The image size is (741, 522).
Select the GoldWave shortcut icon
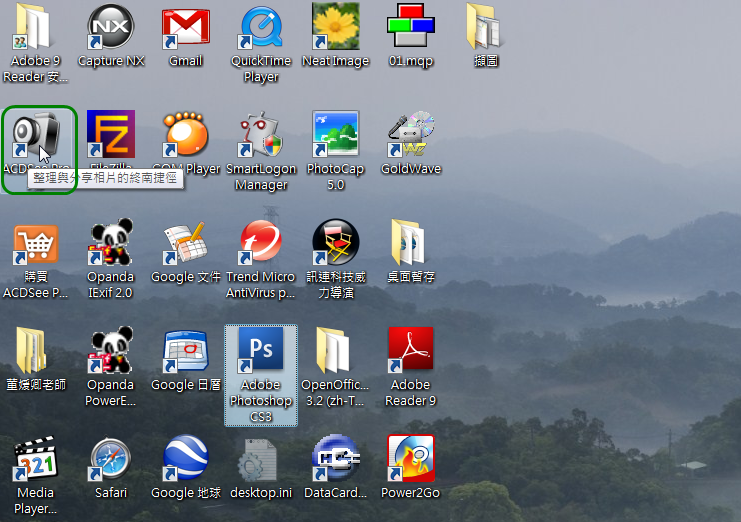[410, 134]
